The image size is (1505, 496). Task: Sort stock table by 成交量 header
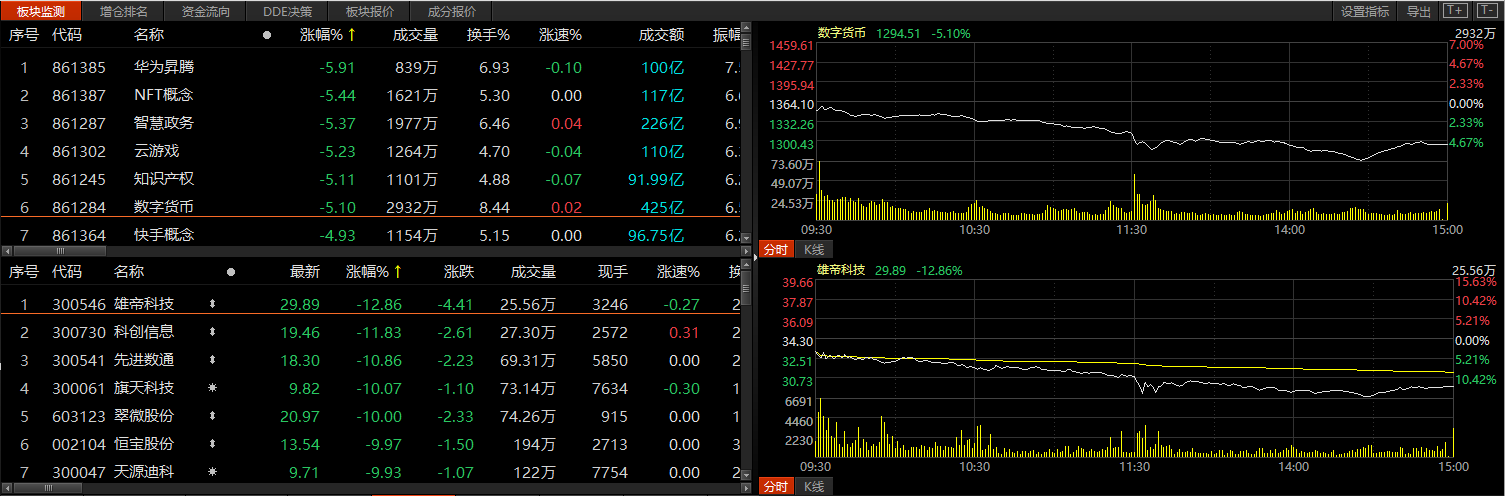(x=533, y=272)
